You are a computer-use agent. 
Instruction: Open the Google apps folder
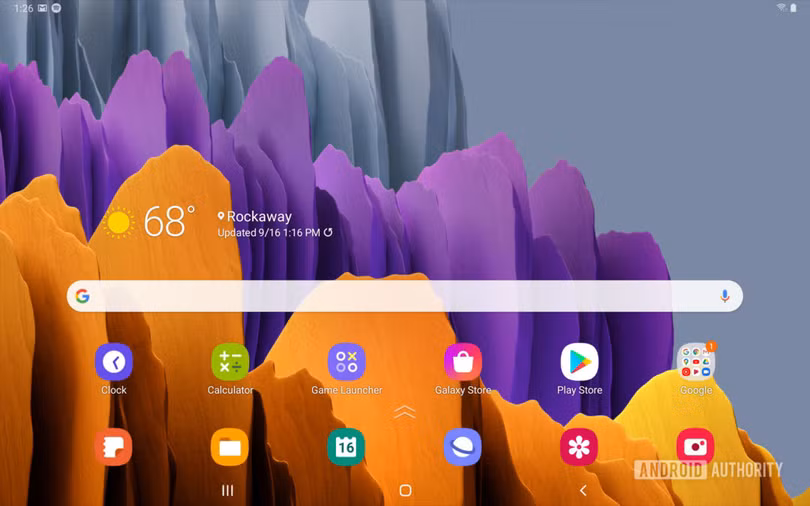(696, 362)
